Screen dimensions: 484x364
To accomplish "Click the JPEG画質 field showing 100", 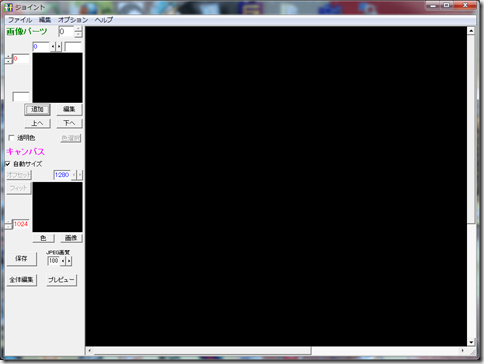I will [x=53, y=261].
